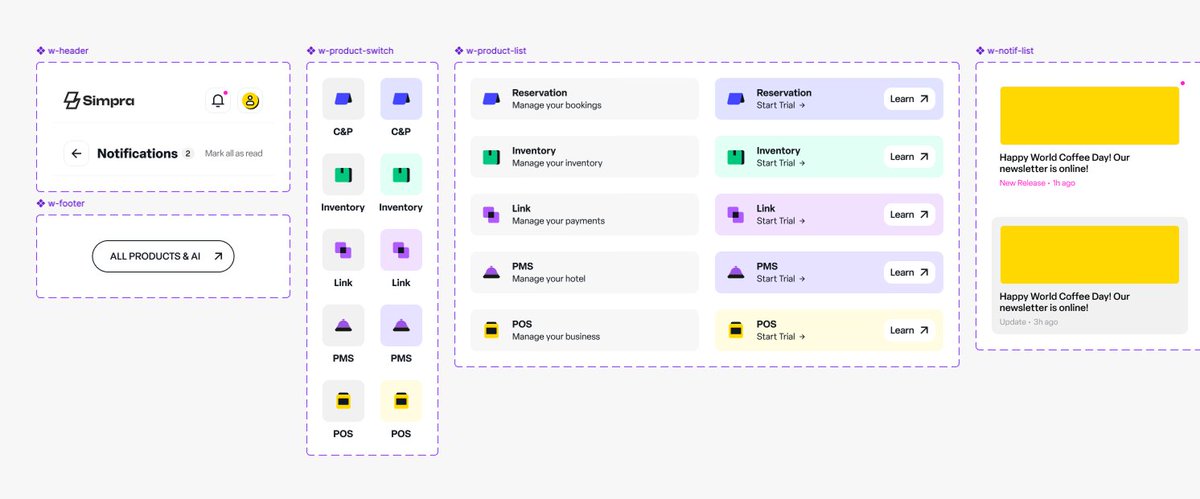The image size is (1200, 499).
Task: Click the back arrow beside Notifications
Action: point(76,153)
